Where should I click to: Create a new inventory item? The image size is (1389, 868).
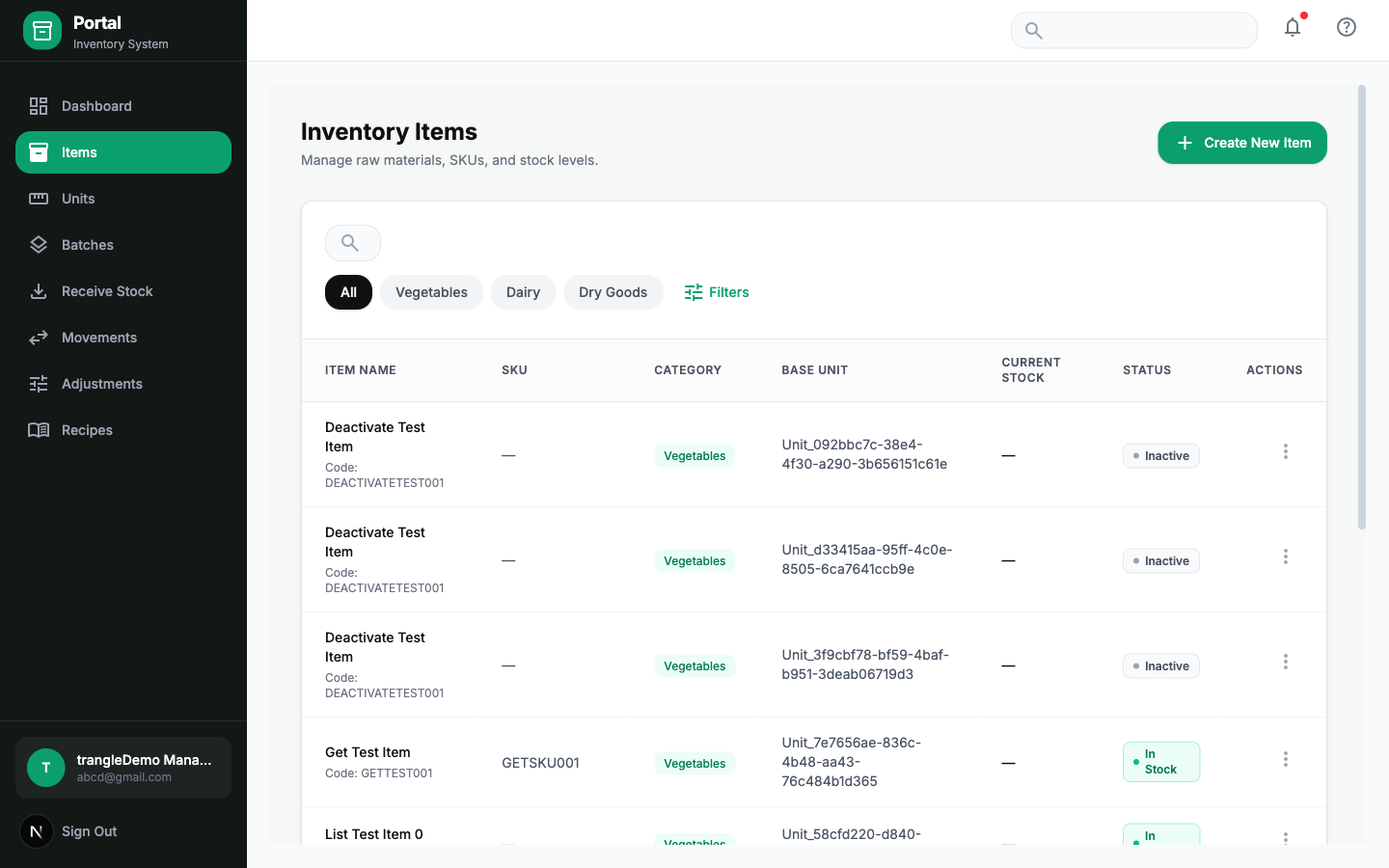pos(1242,143)
